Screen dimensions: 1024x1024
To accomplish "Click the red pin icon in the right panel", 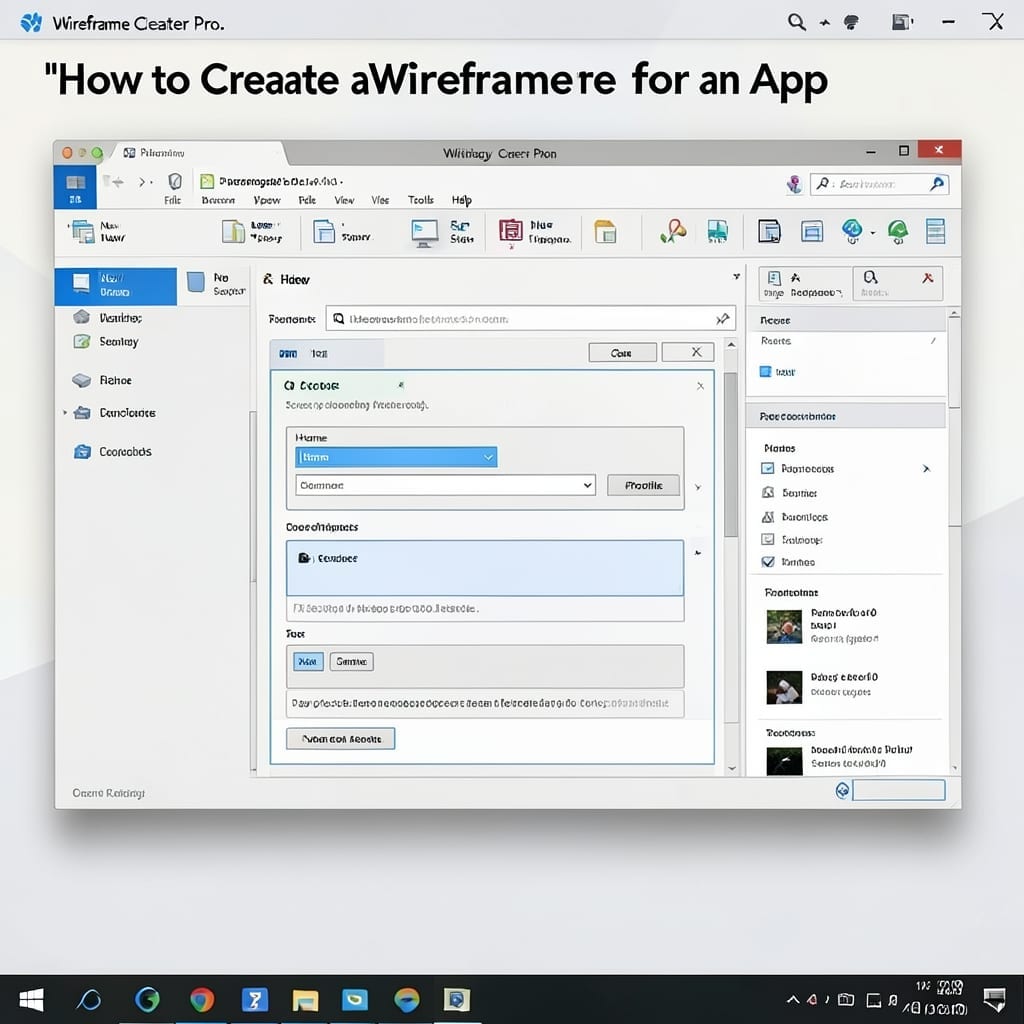I will coord(927,278).
